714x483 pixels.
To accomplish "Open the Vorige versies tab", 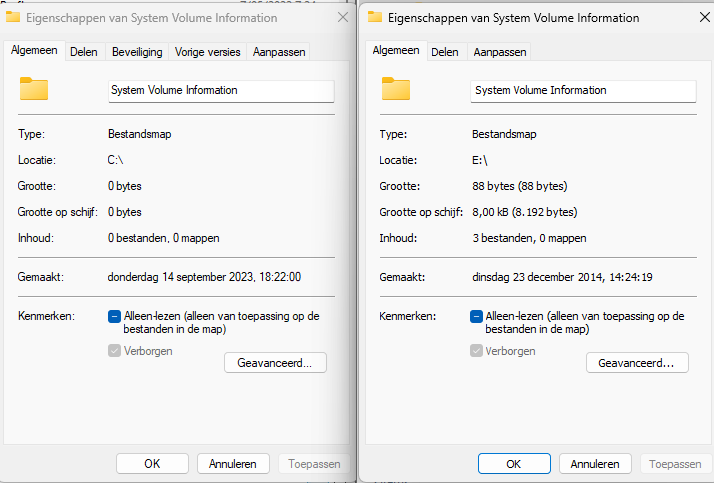I will pos(208,52).
